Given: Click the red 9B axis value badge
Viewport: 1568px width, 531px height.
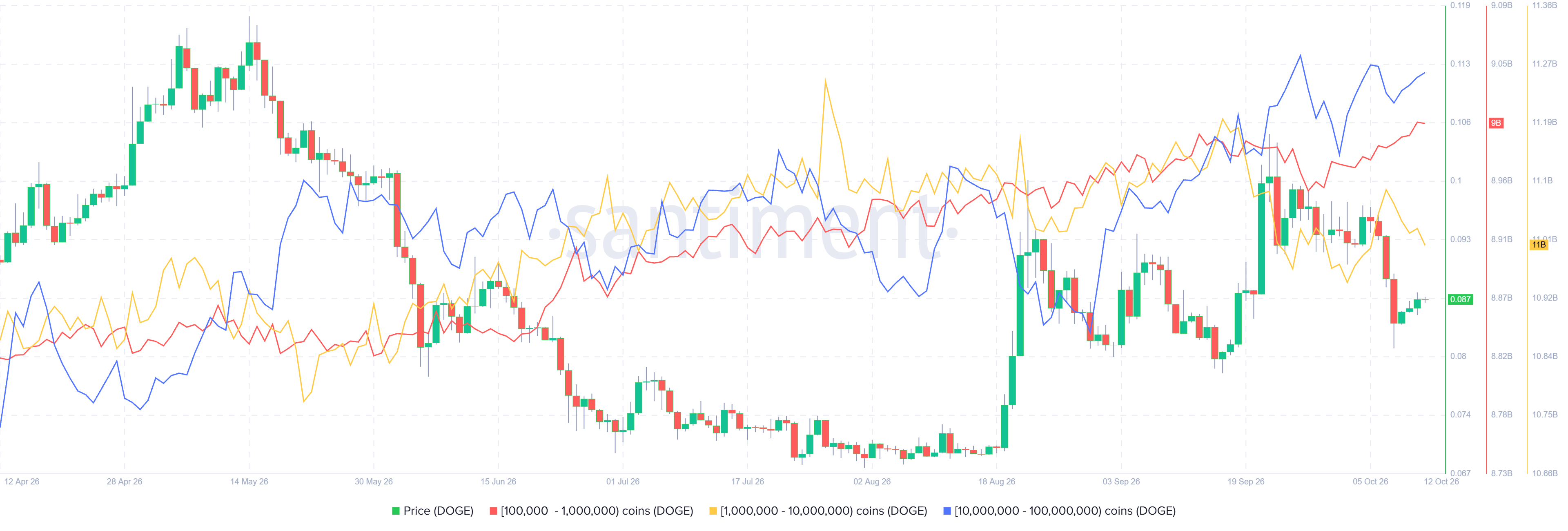Looking at the screenshot, I should click(x=1496, y=123).
